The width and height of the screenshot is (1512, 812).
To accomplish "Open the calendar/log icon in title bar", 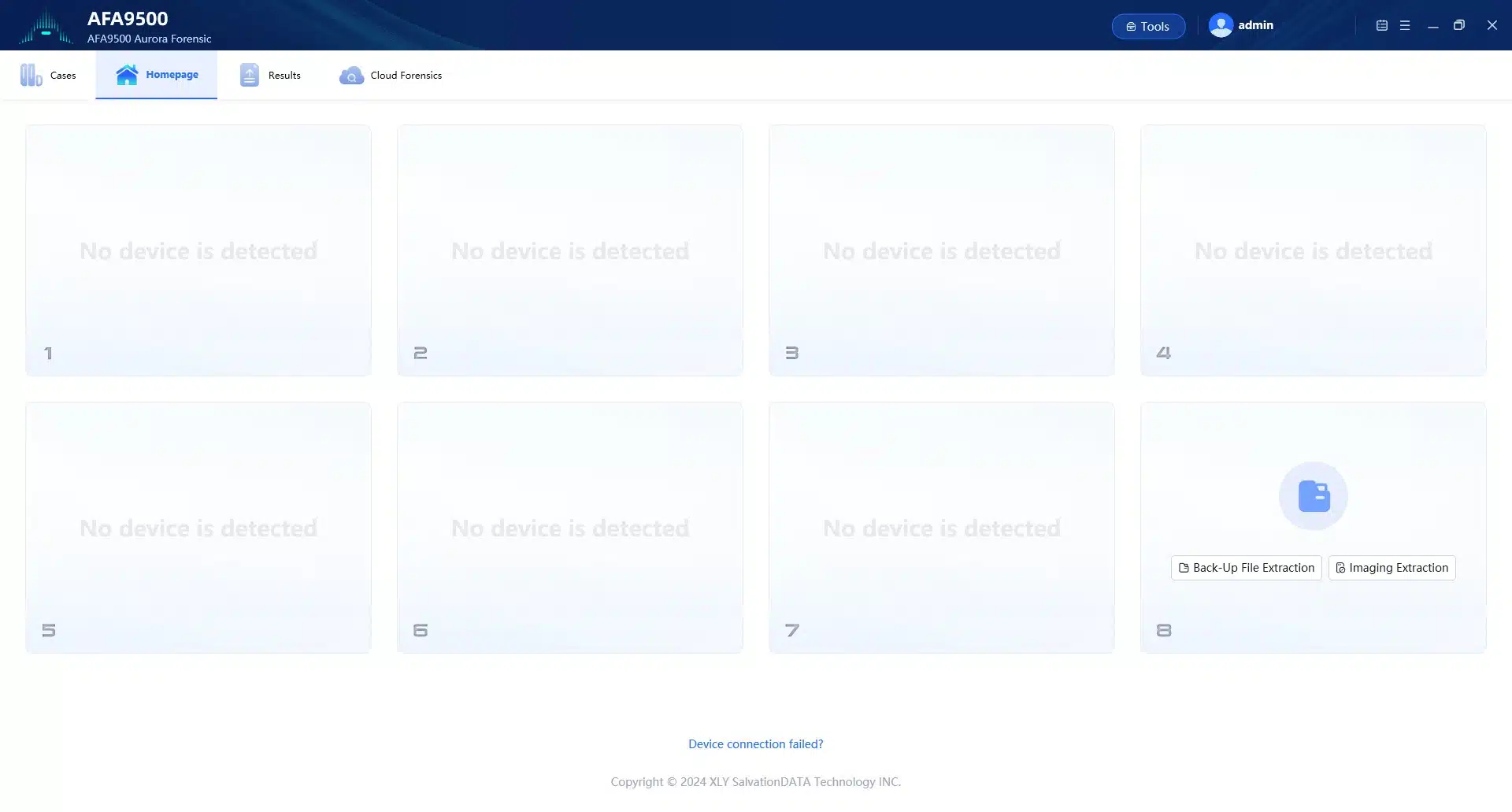I will pos(1381,26).
